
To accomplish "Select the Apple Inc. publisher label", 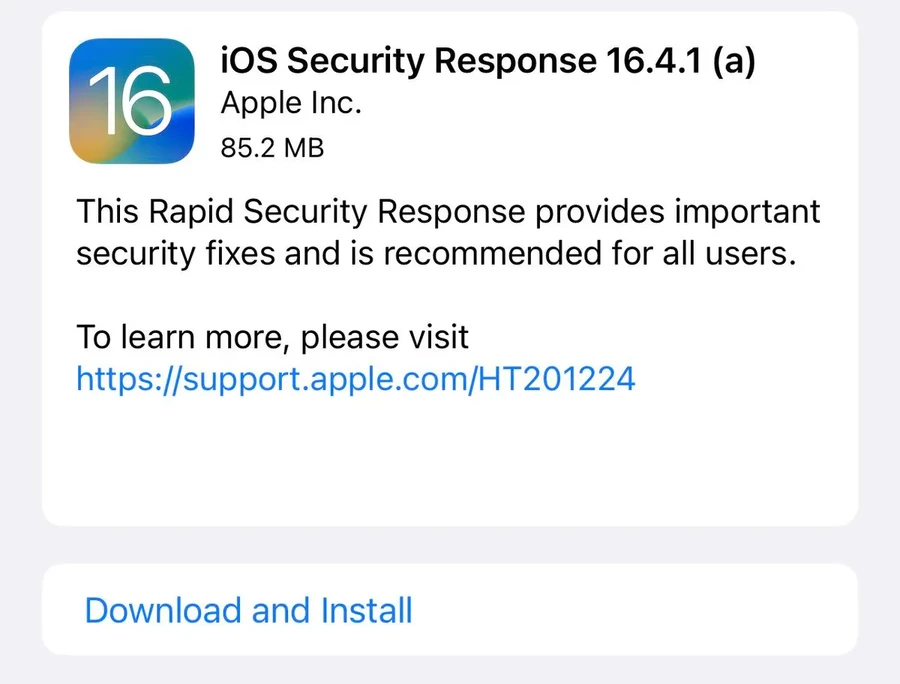I will coord(290,103).
